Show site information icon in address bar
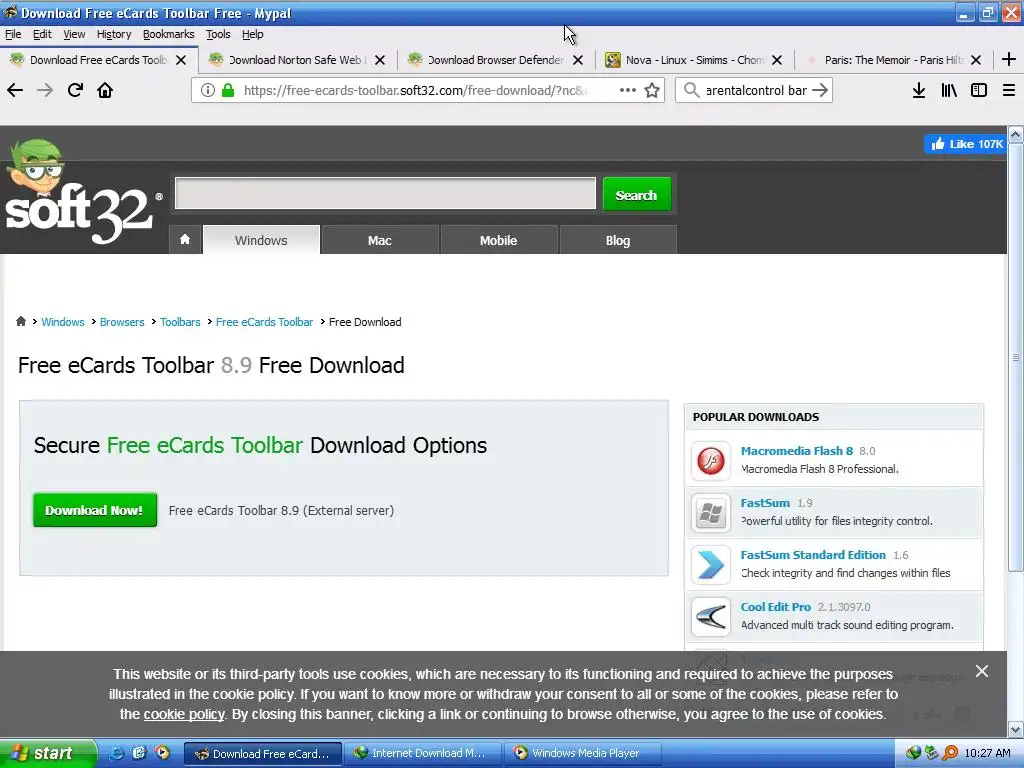The width and height of the screenshot is (1024, 768). [x=207, y=90]
